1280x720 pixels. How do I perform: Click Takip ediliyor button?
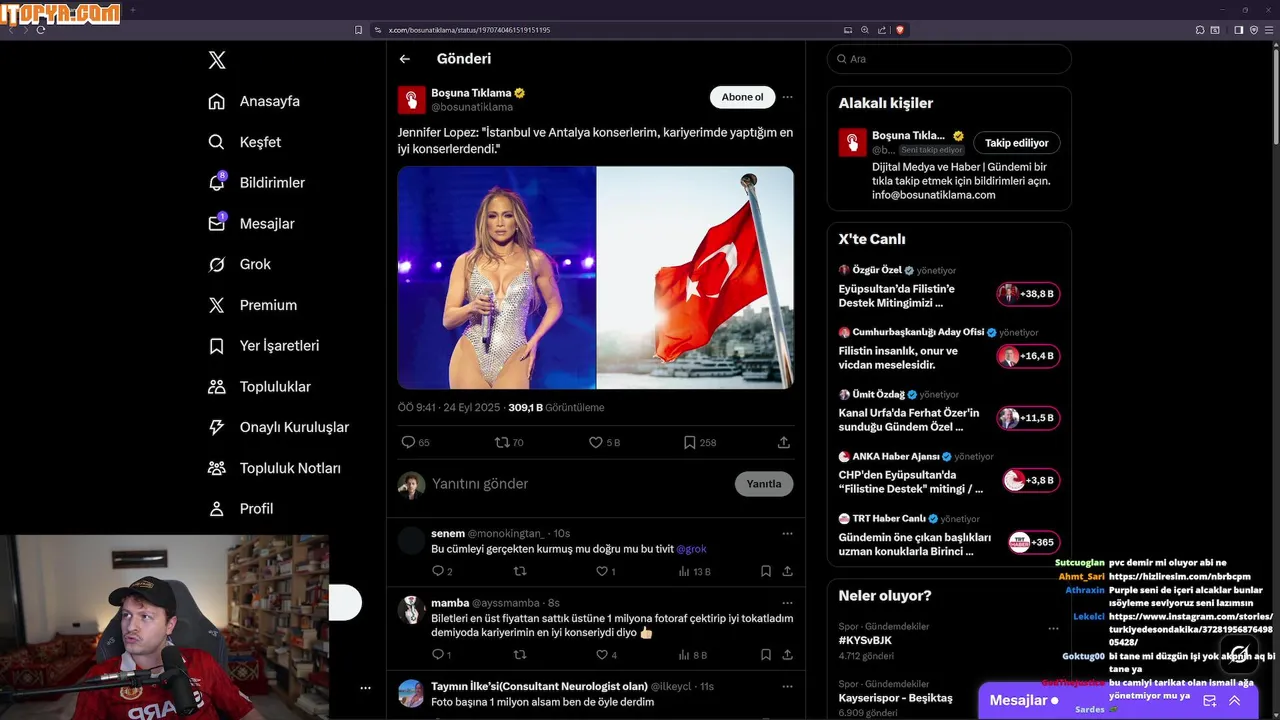tap(1017, 143)
